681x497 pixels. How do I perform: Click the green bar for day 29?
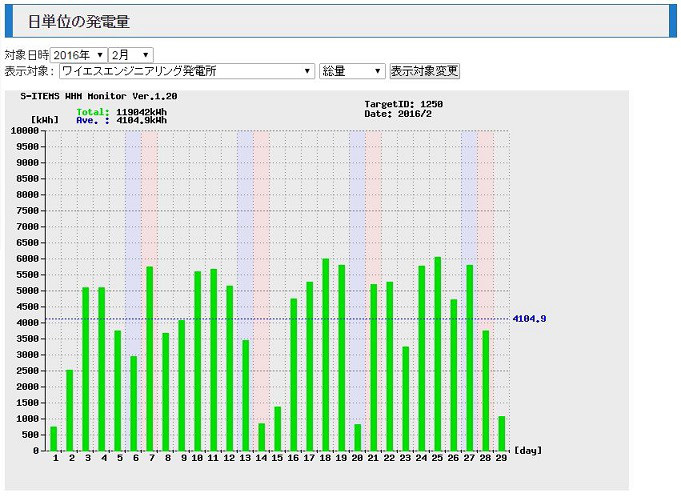click(x=502, y=434)
